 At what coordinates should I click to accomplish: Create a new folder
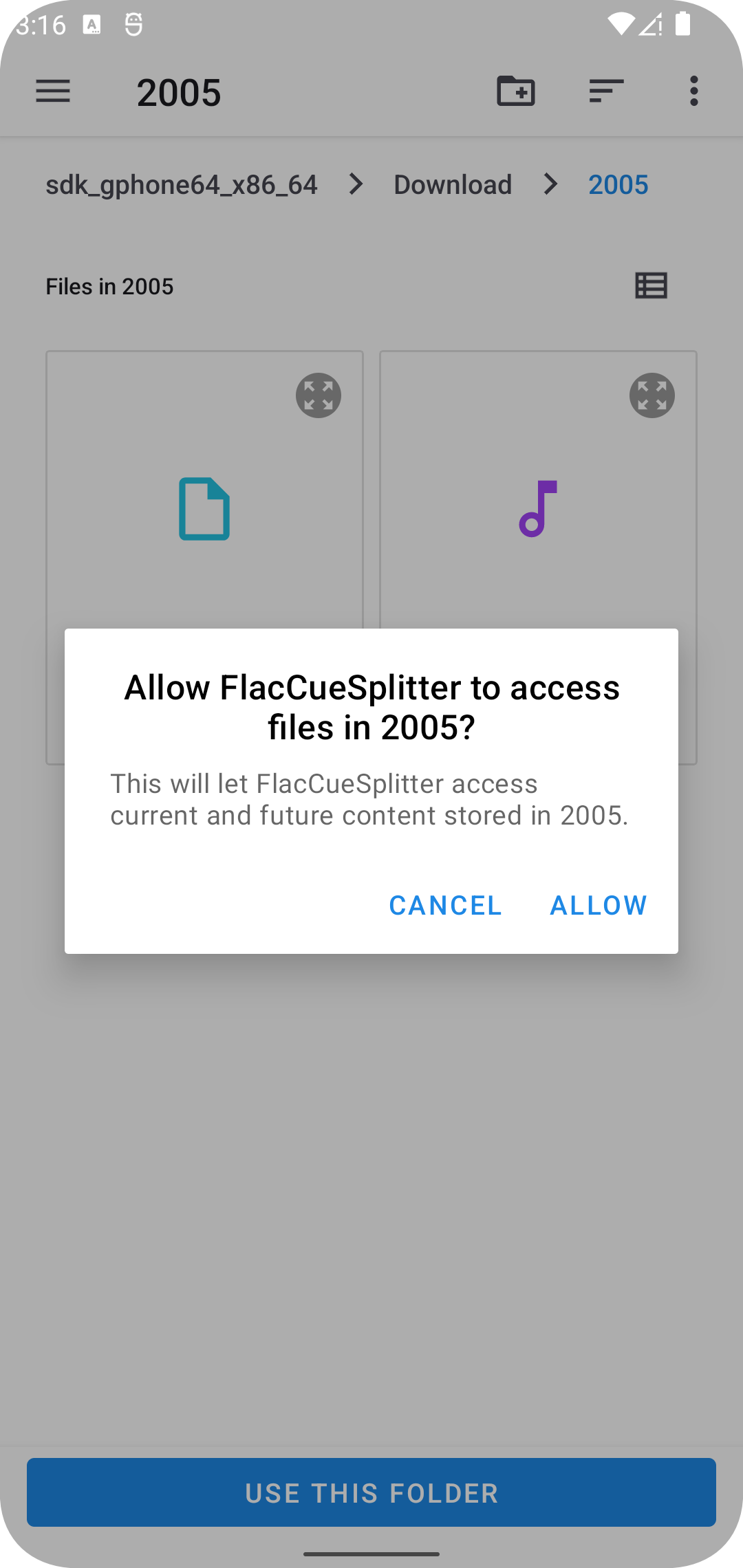(515, 91)
